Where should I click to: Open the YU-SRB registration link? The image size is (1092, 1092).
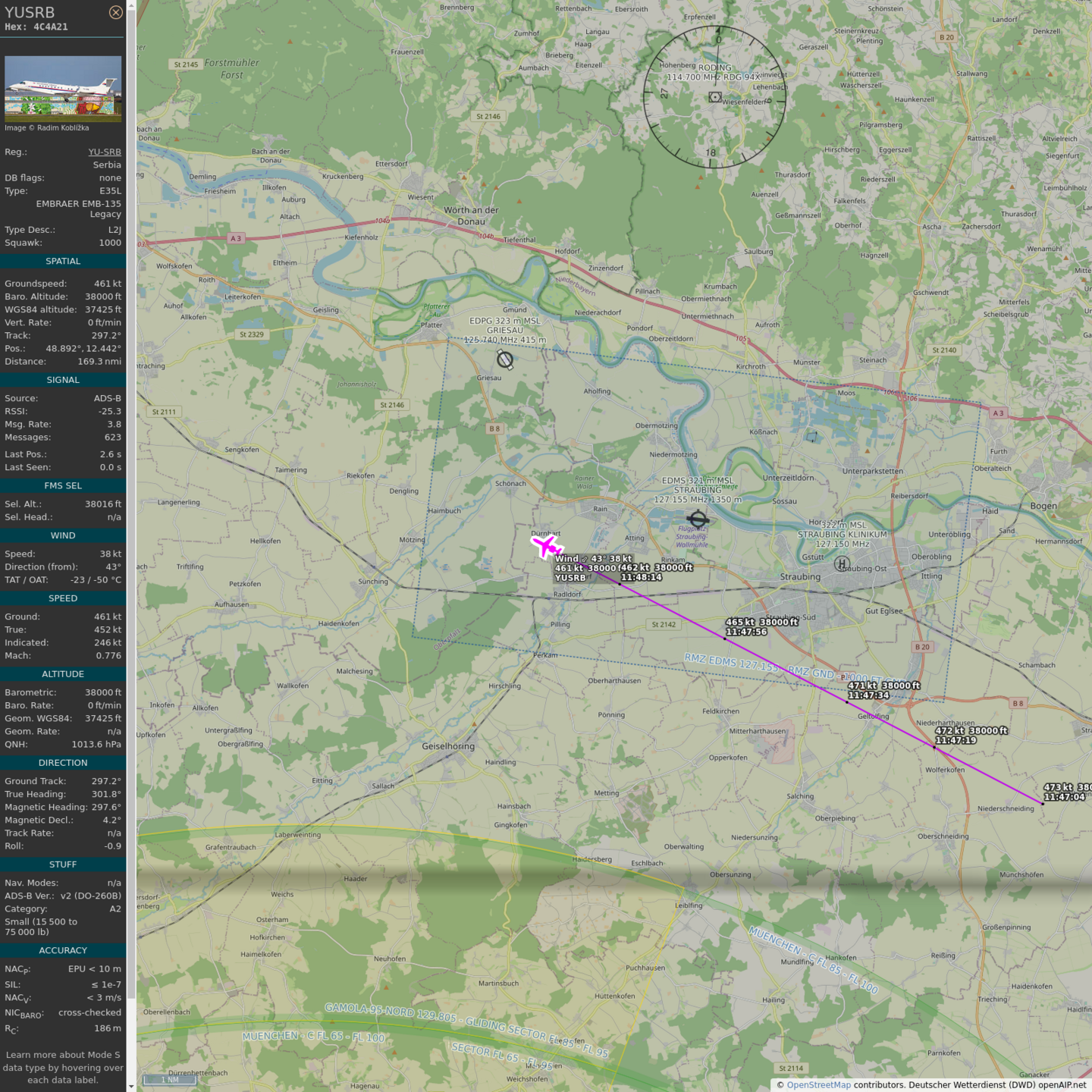coord(105,152)
